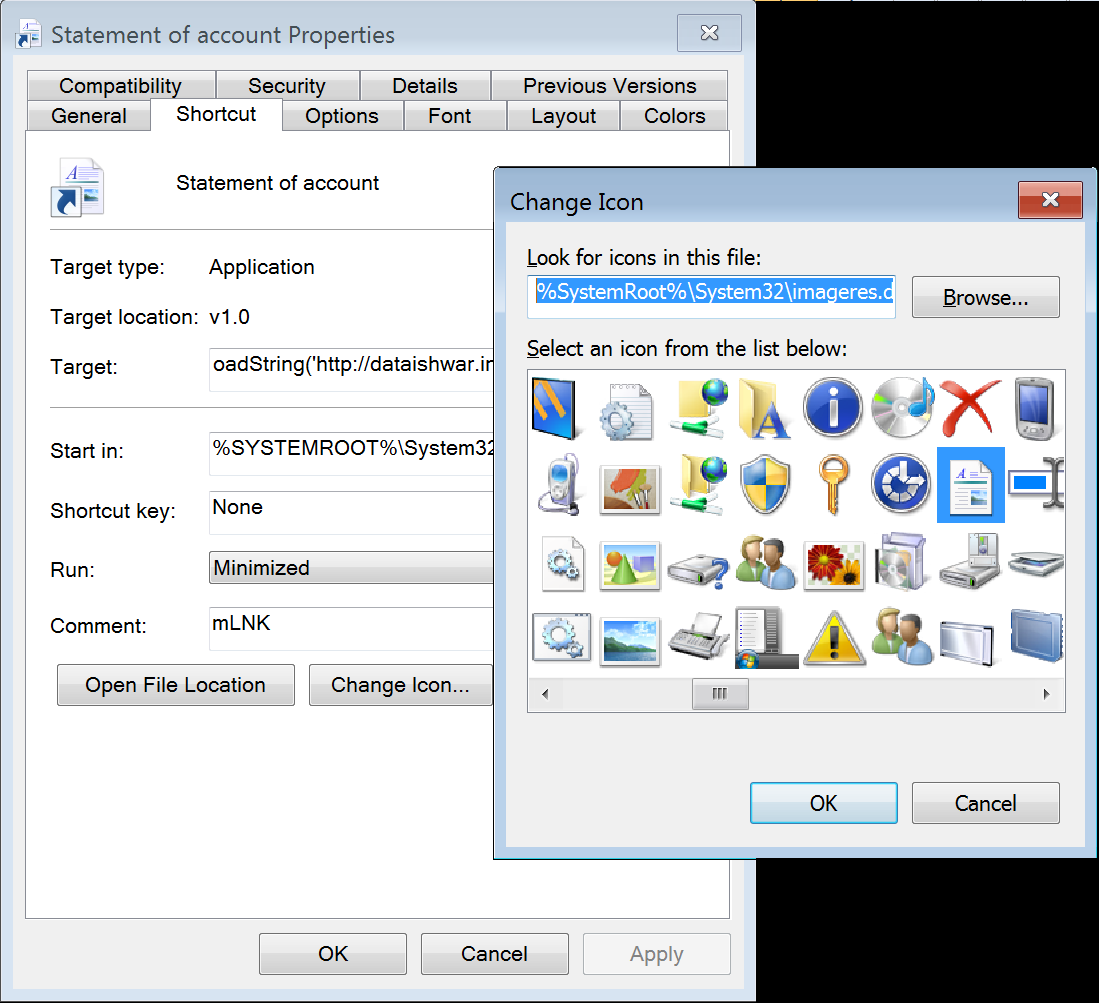This screenshot has height=1003, width=1099.
Task: Select the Windows security shield icon
Action: (x=765, y=484)
